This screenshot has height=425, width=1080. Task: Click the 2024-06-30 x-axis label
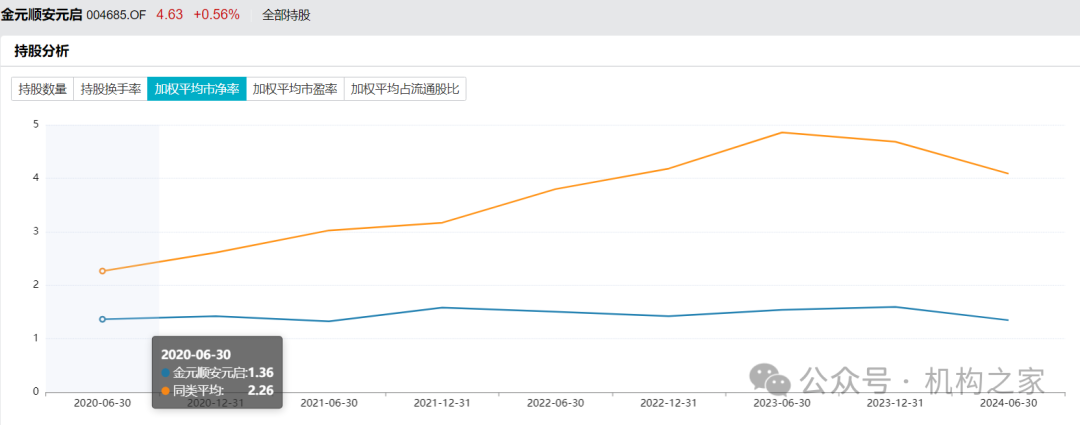pyautogui.click(x=1008, y=404)
